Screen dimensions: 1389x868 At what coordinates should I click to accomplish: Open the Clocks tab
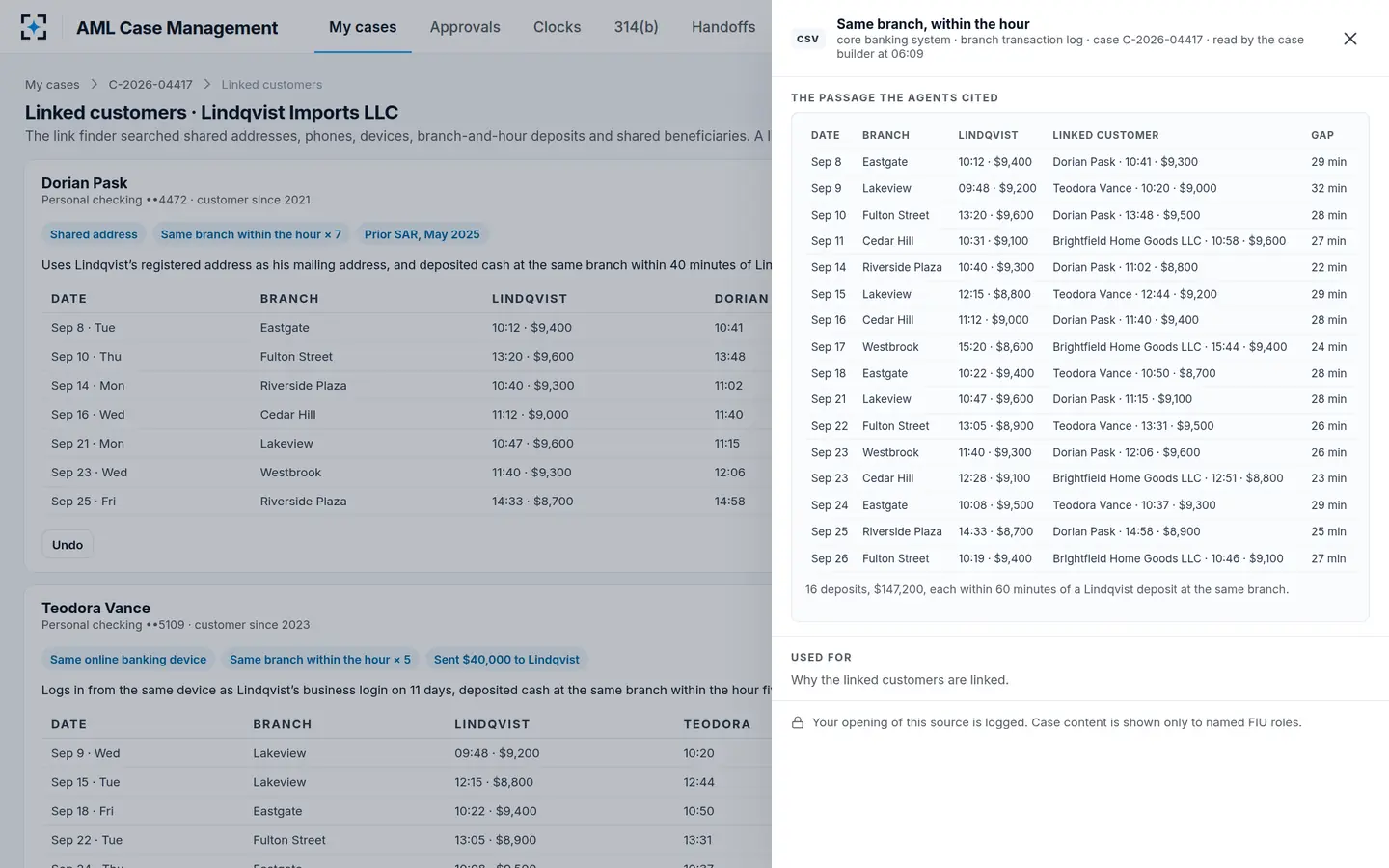[x=558, y=27]
